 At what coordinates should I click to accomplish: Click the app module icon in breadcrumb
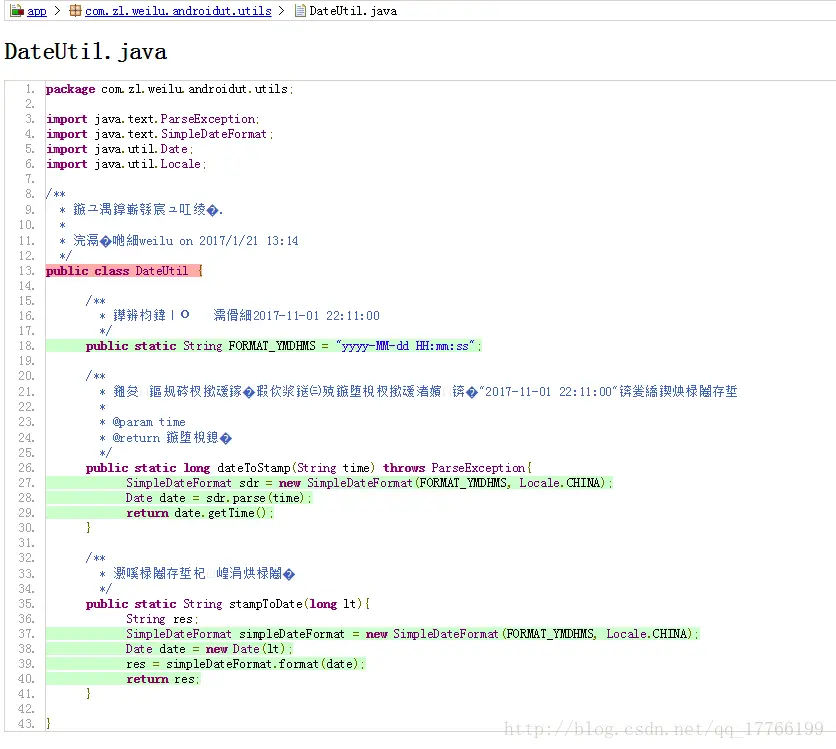click(17, 10)
